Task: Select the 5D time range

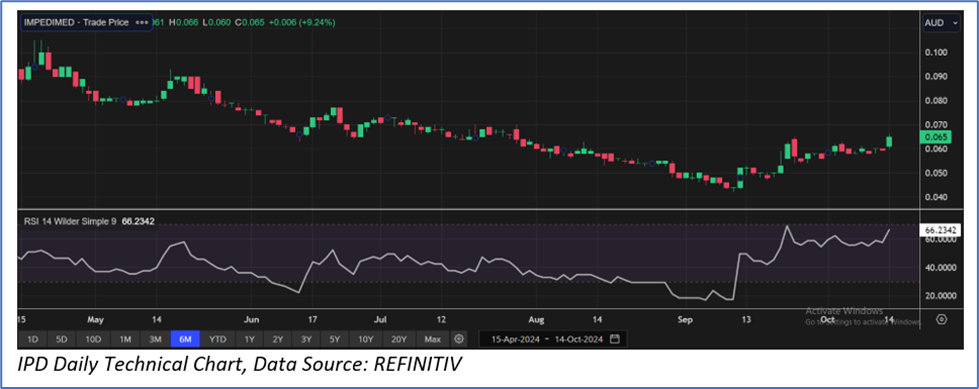Action: (61, 339)
